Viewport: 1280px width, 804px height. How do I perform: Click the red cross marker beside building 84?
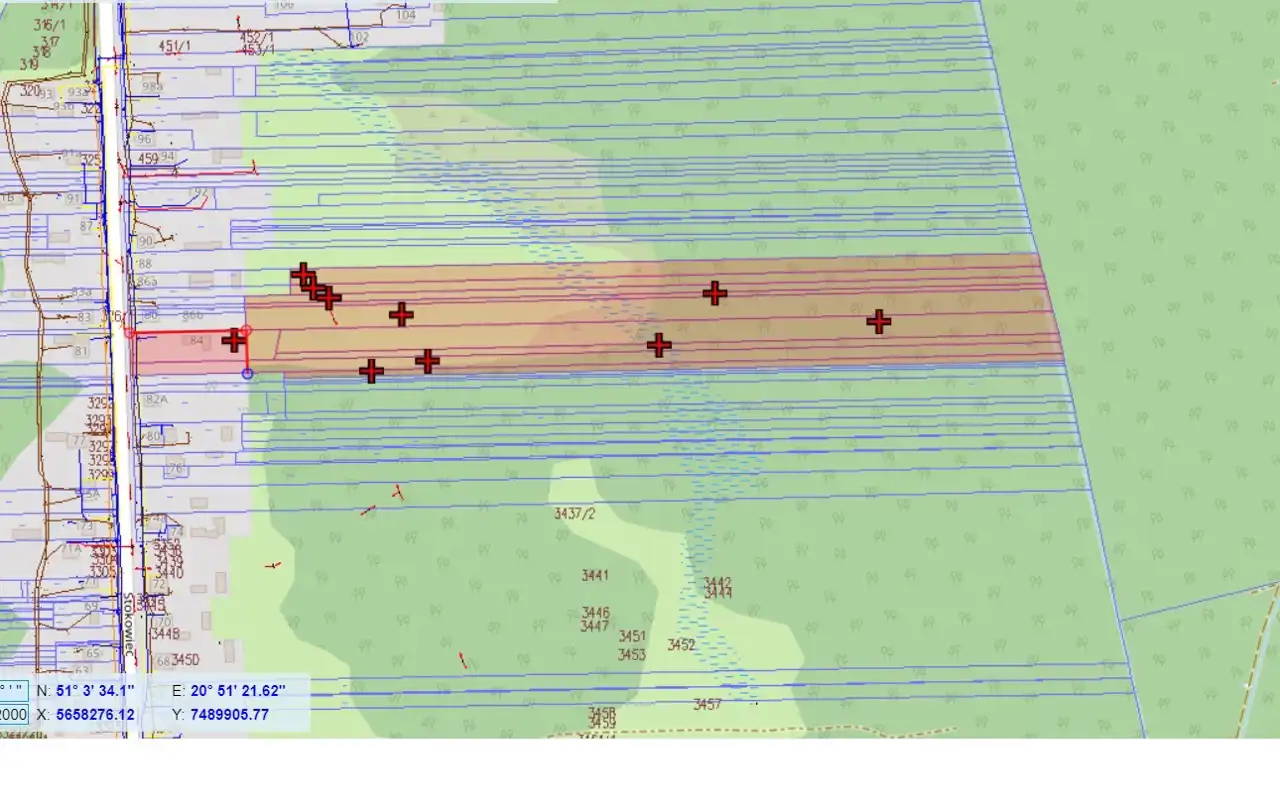pos(234,340)
